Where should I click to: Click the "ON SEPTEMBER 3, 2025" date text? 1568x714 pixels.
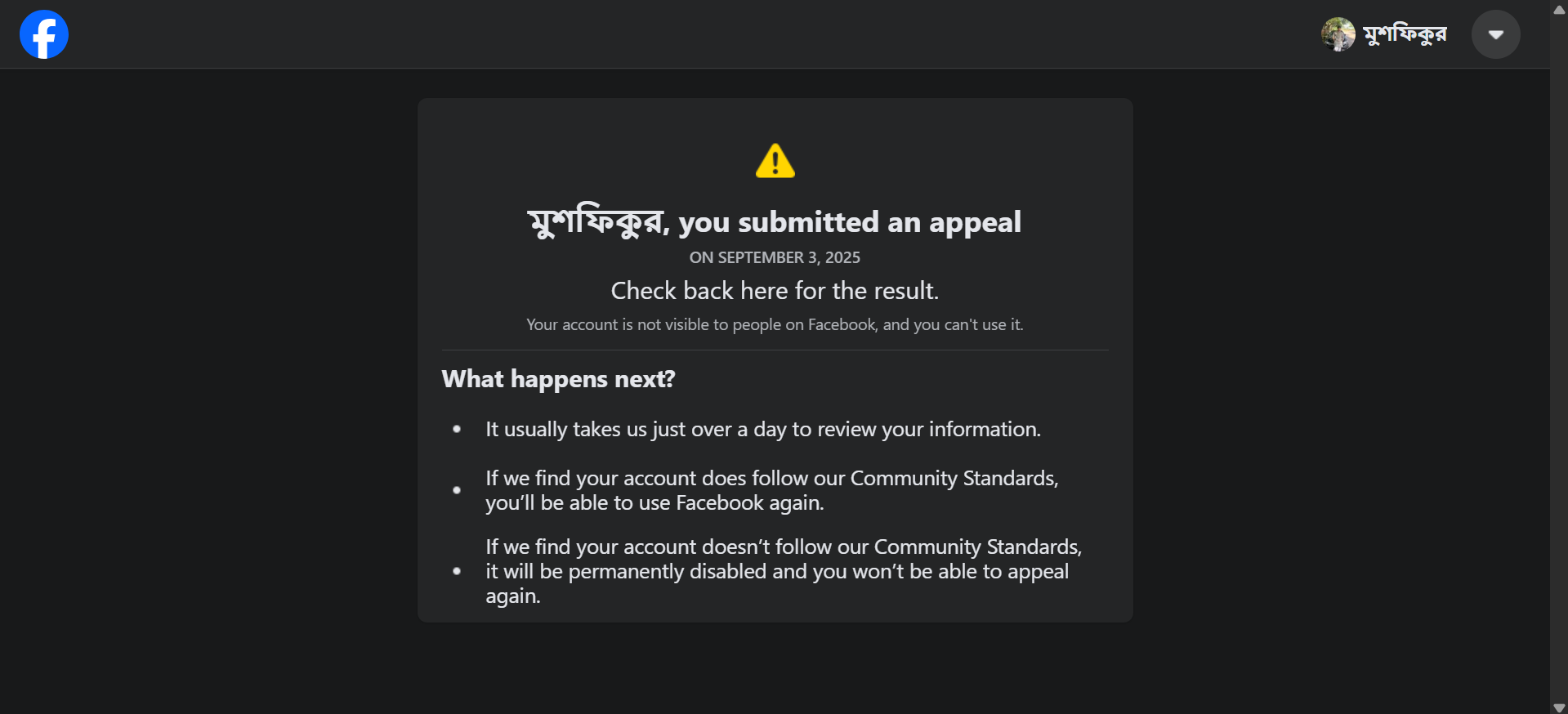775,257
